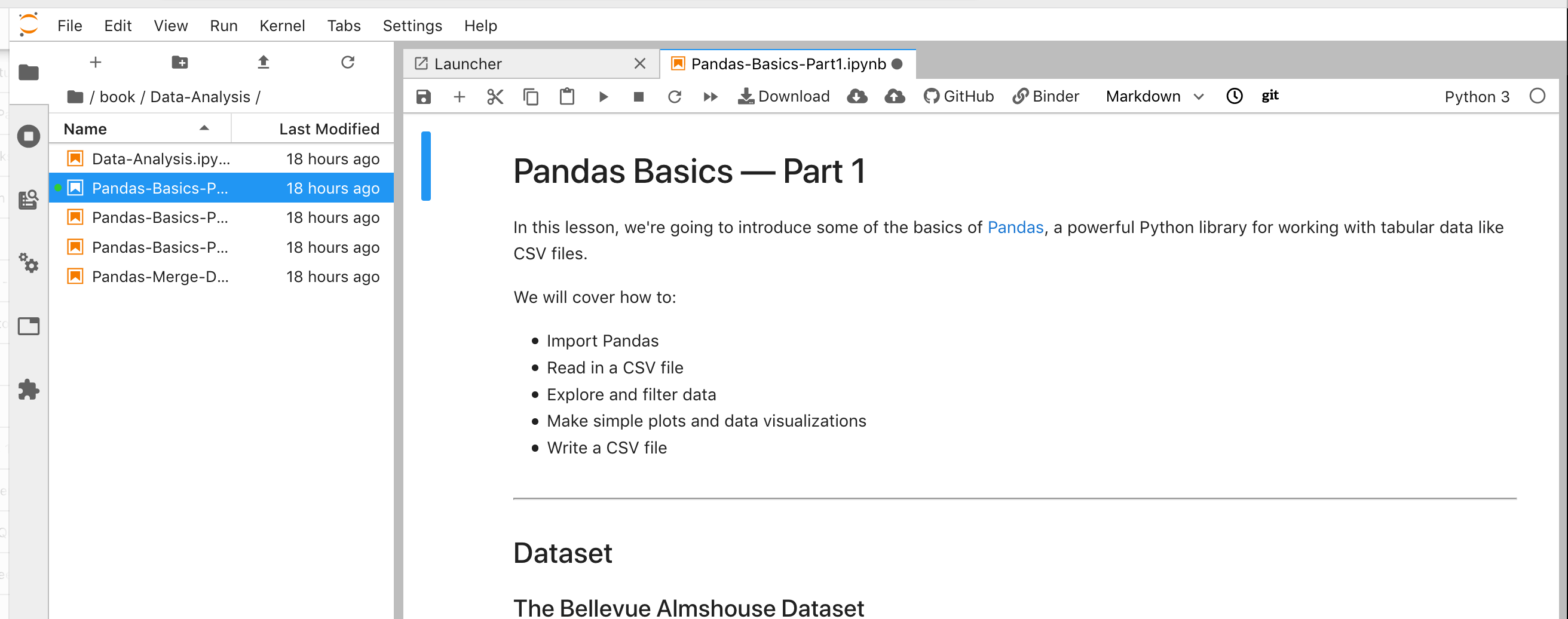Open Running Terminals and Kernels sidebar
This screenshot has height=619, width=1568.
click(x=28, y=136)
